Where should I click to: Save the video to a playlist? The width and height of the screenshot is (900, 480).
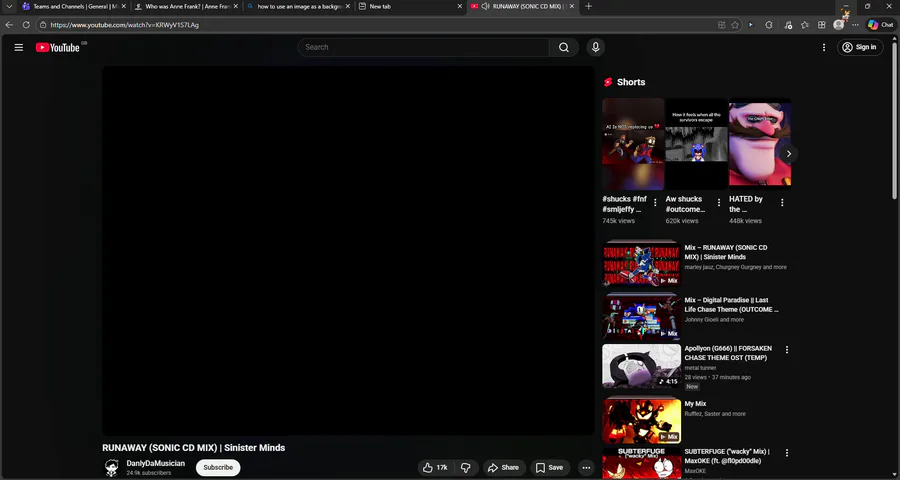(549, 467)
